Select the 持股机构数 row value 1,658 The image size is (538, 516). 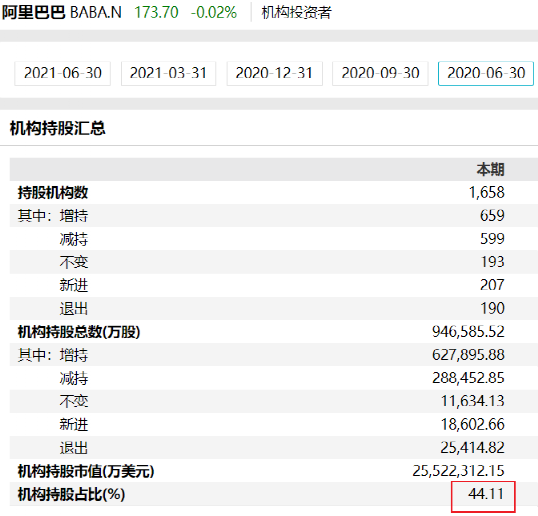(487, 192)
